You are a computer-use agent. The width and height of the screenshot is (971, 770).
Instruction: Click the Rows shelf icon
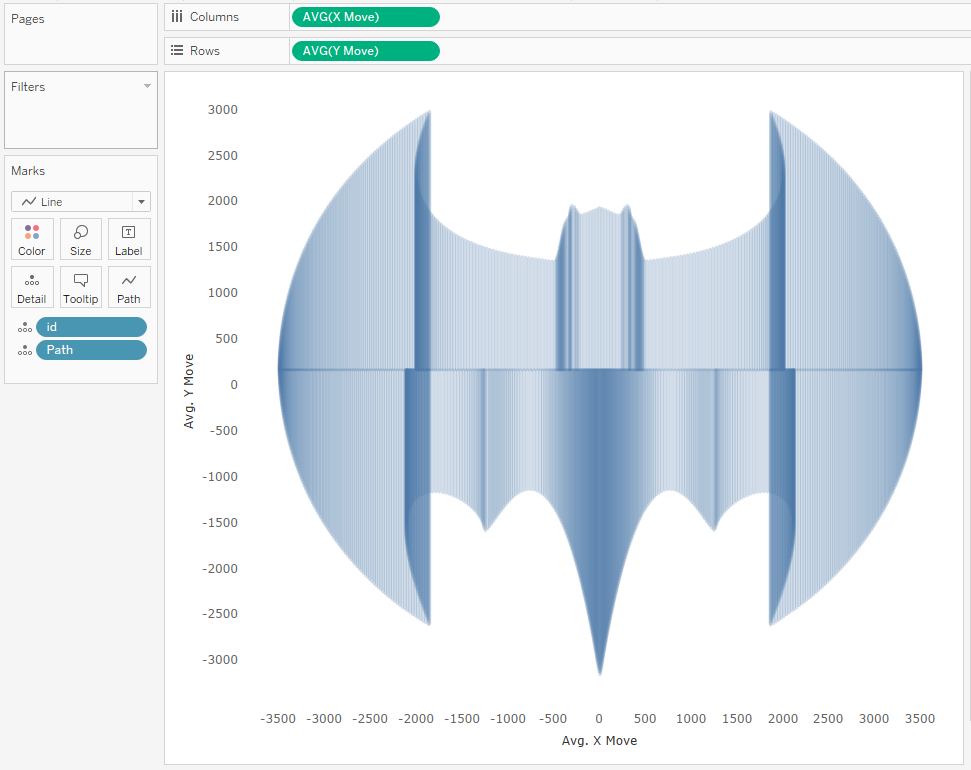click(x=177, y=51)
